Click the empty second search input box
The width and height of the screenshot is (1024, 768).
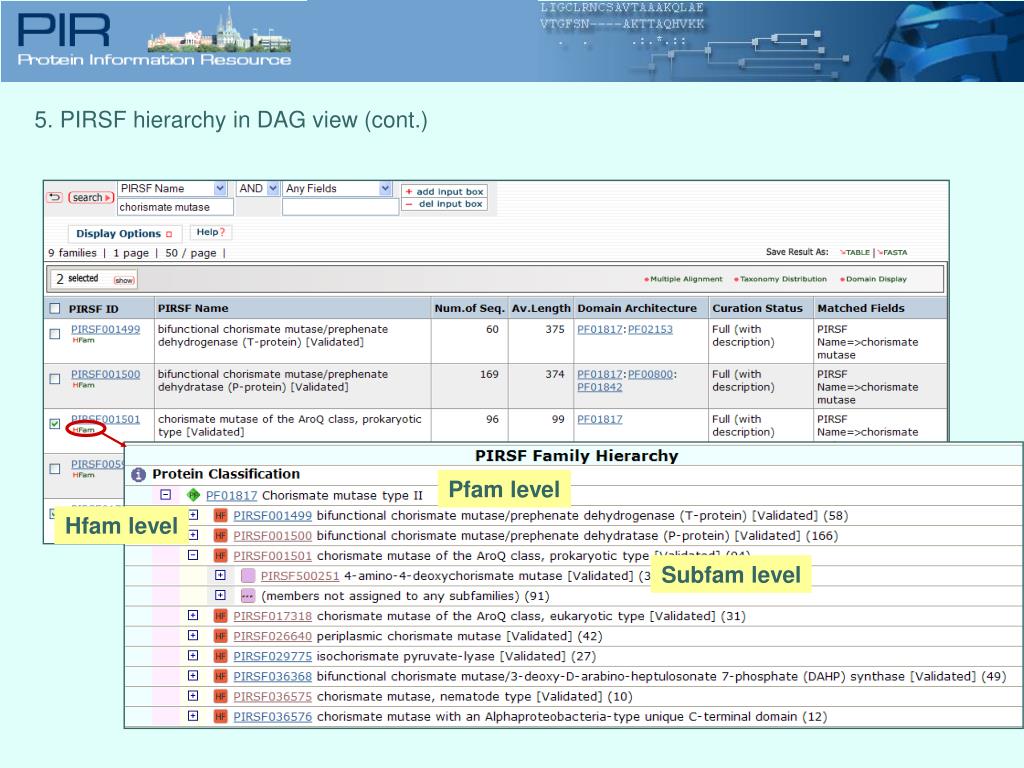click(x=340, y=207)
